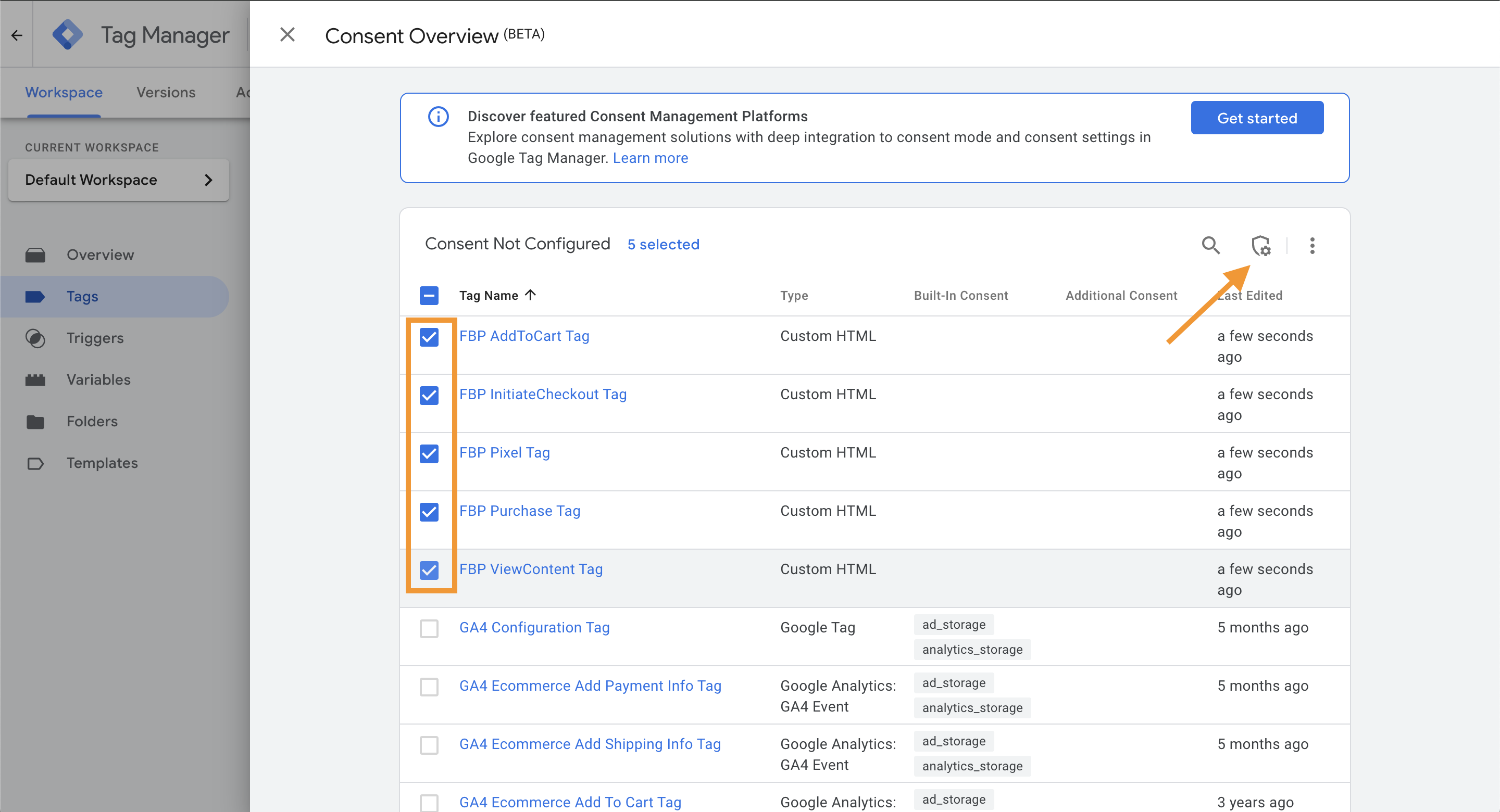Click the Additional Consent column header
1500x812 pixels.
tap(1121, 295)
